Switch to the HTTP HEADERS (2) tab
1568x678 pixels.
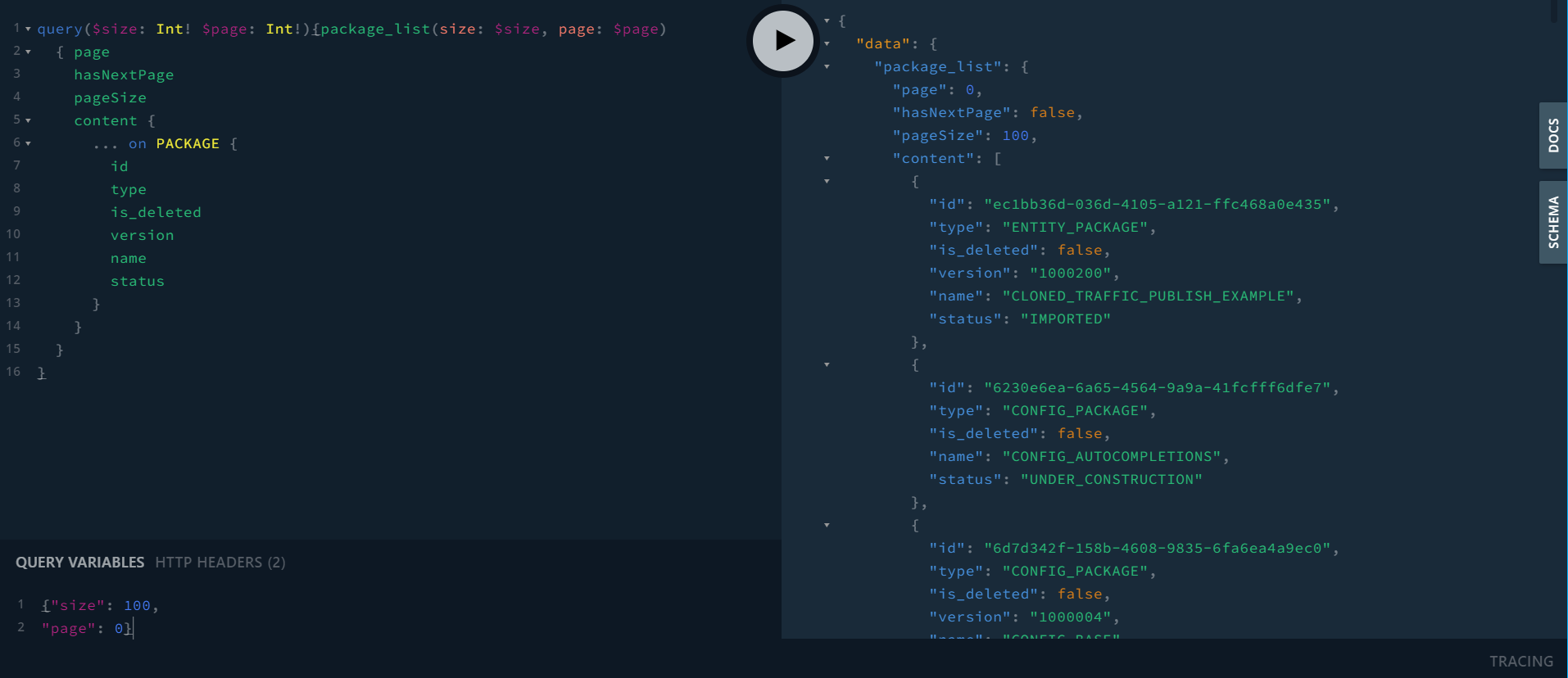click(220, 563)
